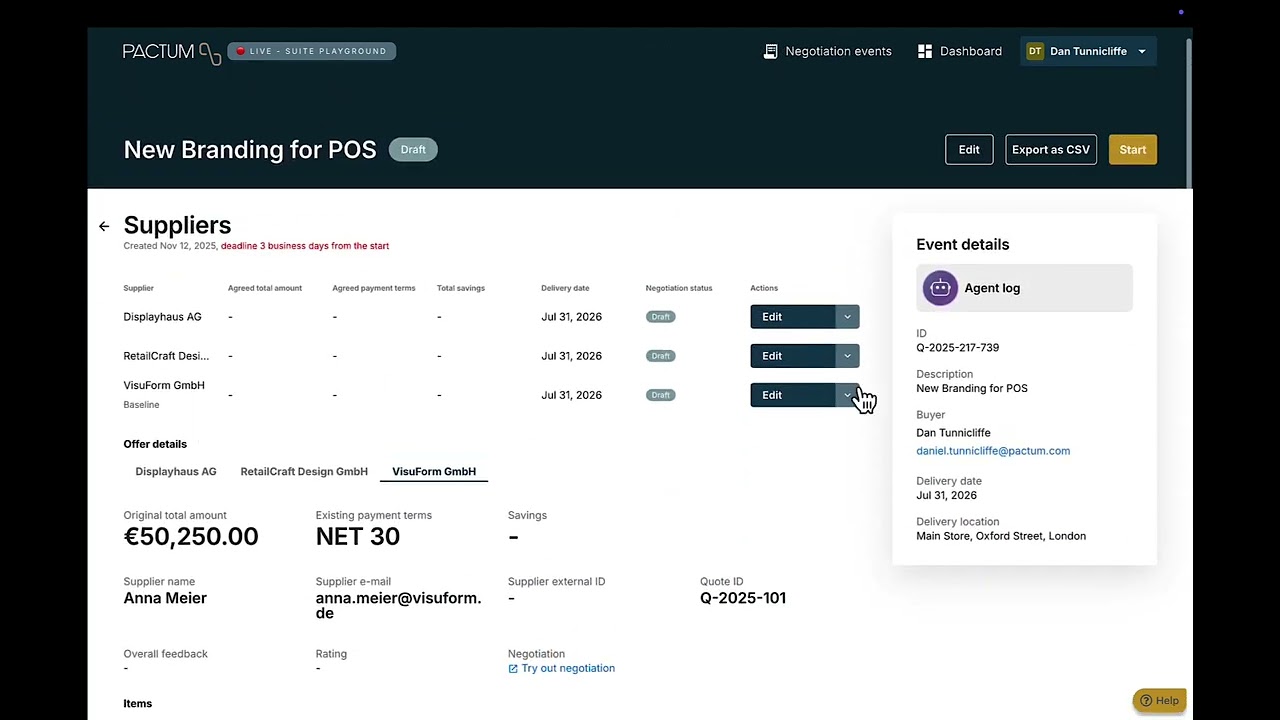
Task: Click the supplier name Anna Meier
Action: [x=165, y=598]
